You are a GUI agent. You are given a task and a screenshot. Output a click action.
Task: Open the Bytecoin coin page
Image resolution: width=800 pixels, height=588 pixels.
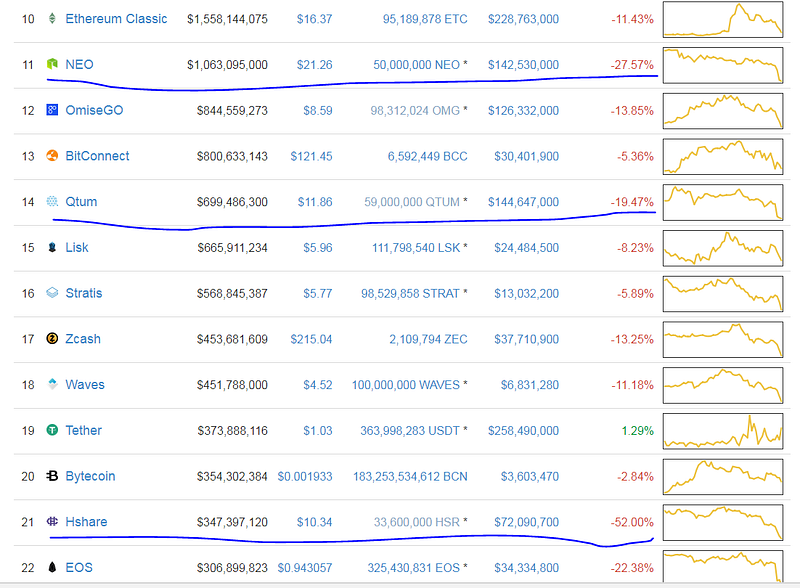(x=90, y=476)
